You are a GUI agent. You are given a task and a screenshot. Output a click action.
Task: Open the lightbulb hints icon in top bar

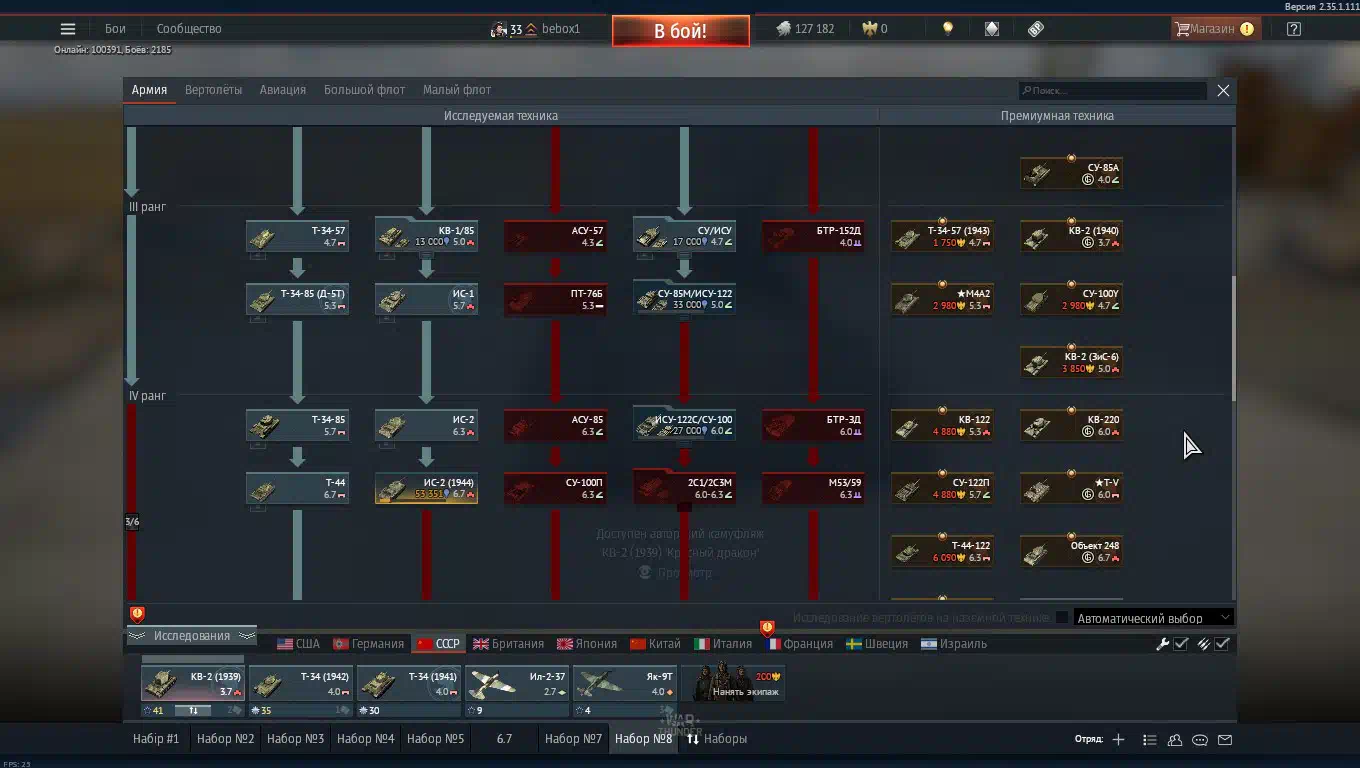click(947, 29)
